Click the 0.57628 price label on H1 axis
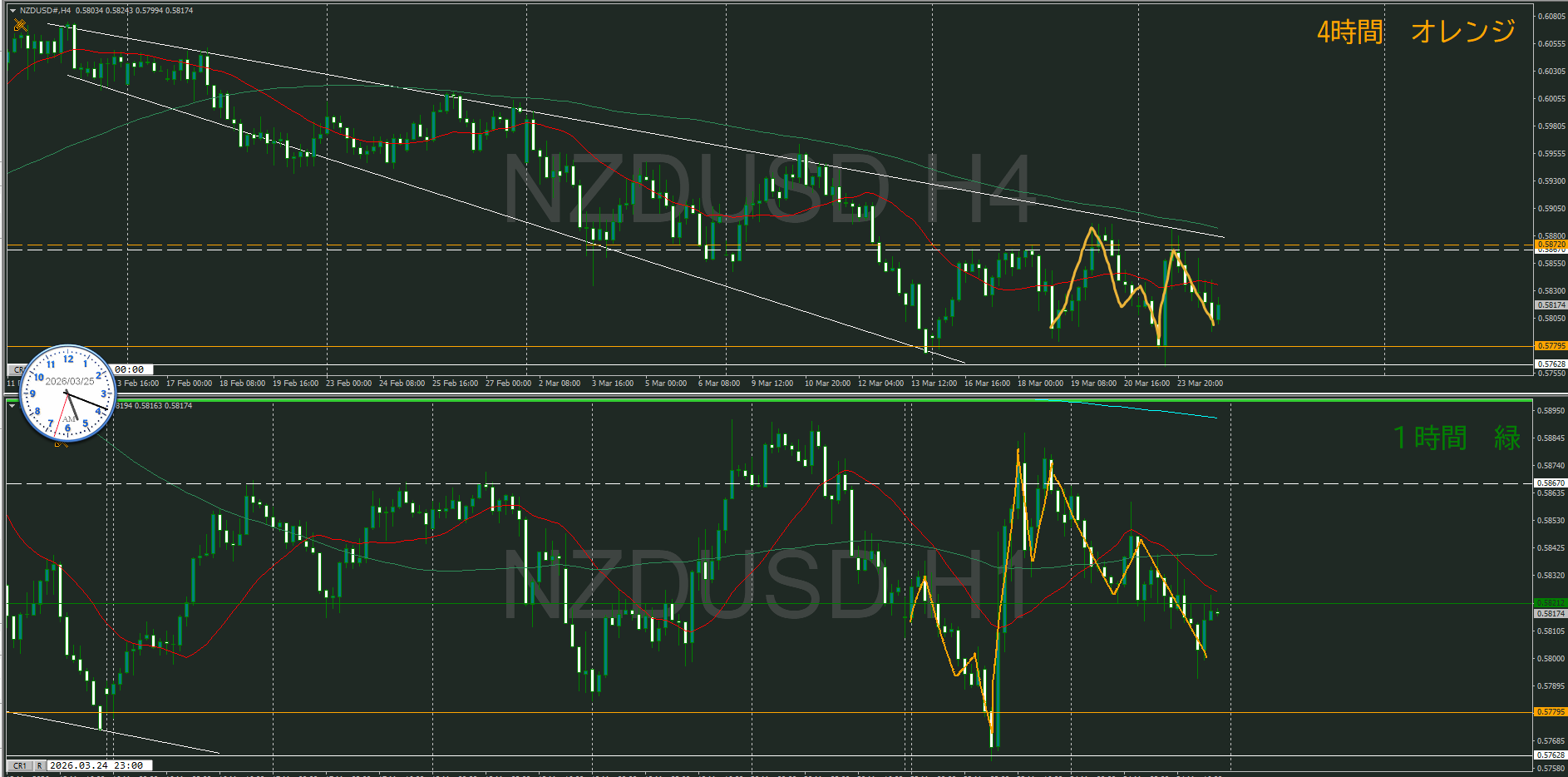1568x777 pixels. click(x=1551, y=755)
